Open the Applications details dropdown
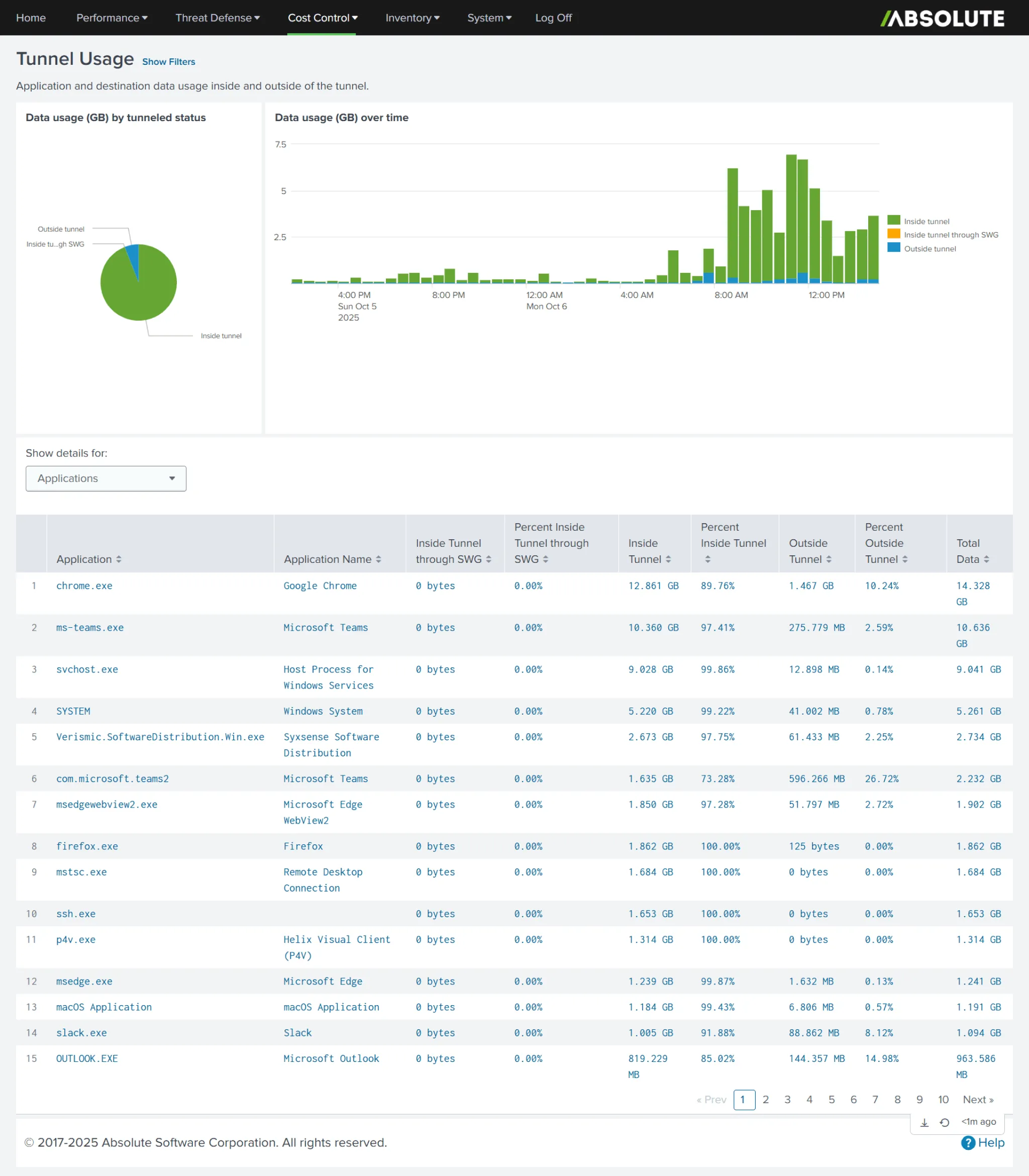The width and height of the screenshot is (1029, 1176). pos(106,478)
